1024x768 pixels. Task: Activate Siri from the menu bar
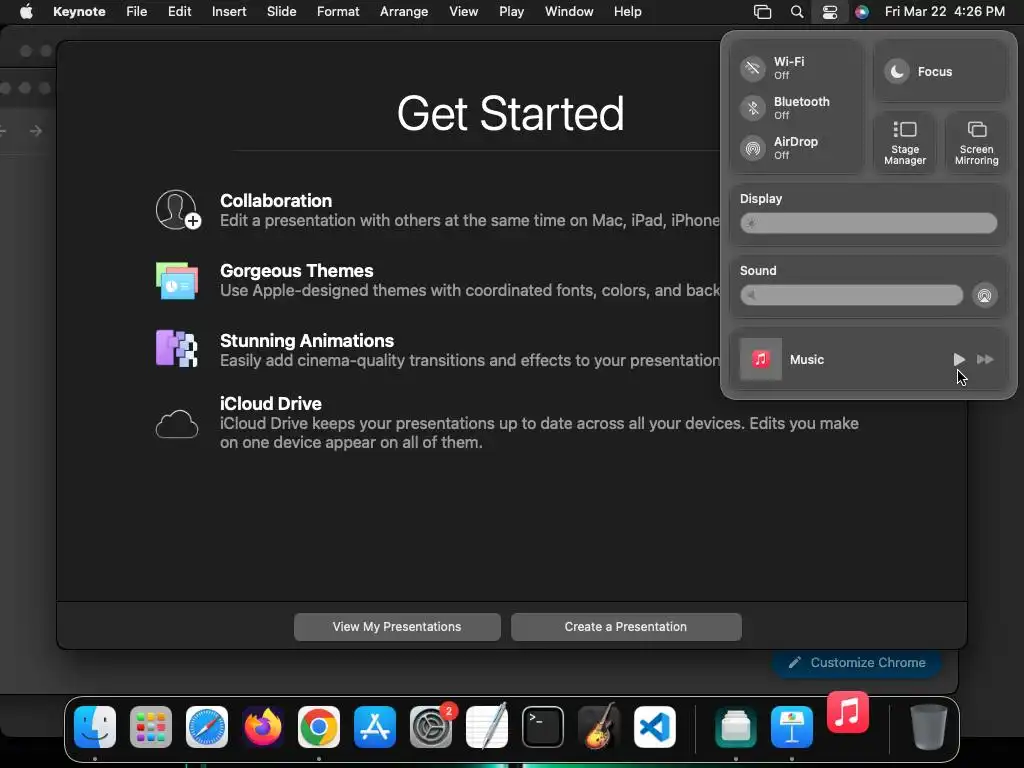[x=862, y=12]
